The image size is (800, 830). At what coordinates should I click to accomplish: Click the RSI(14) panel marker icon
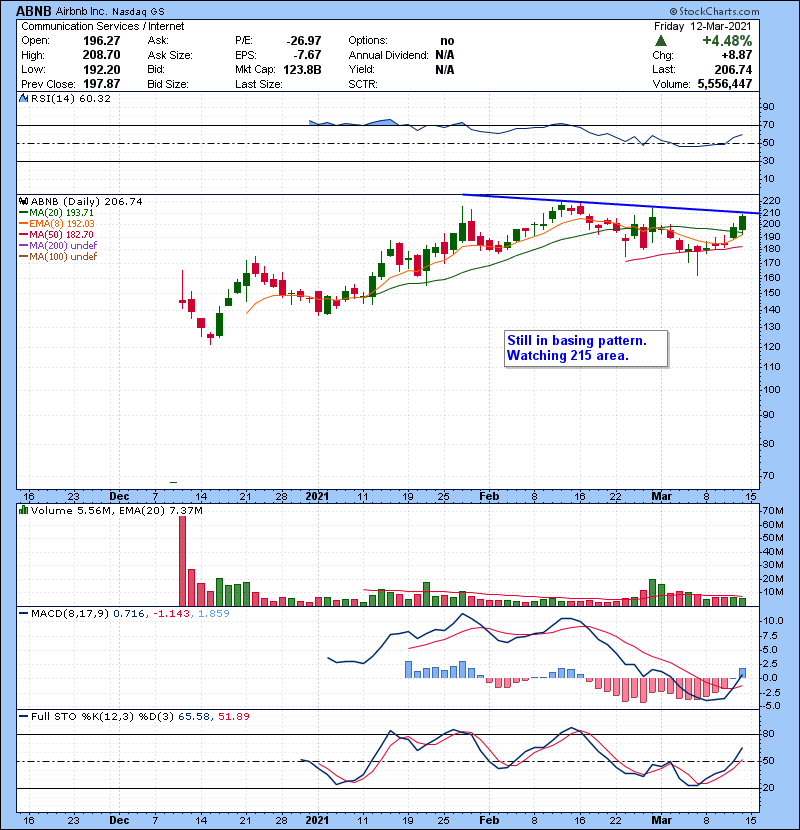(23, 99)
